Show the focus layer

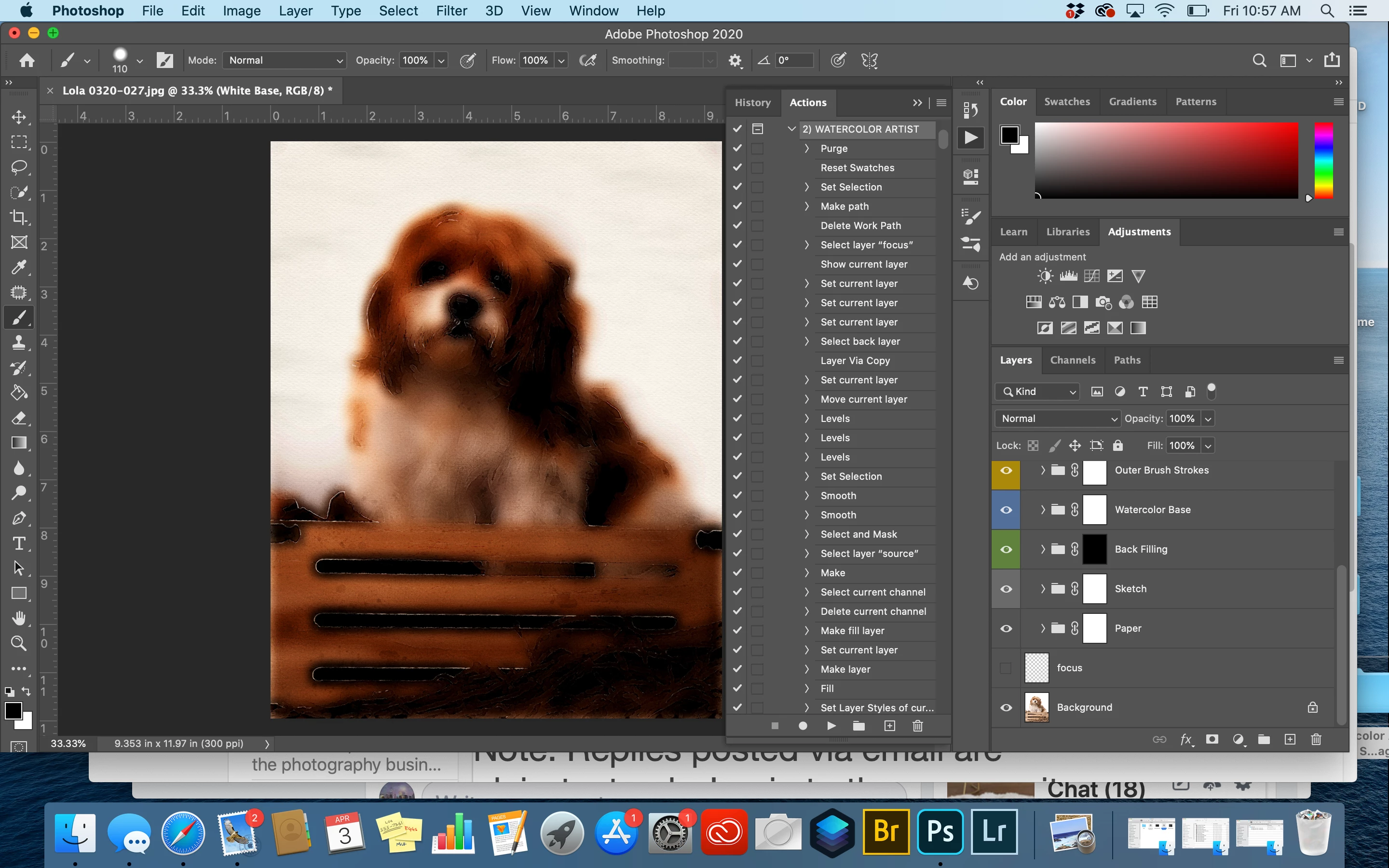[1006, 668]
